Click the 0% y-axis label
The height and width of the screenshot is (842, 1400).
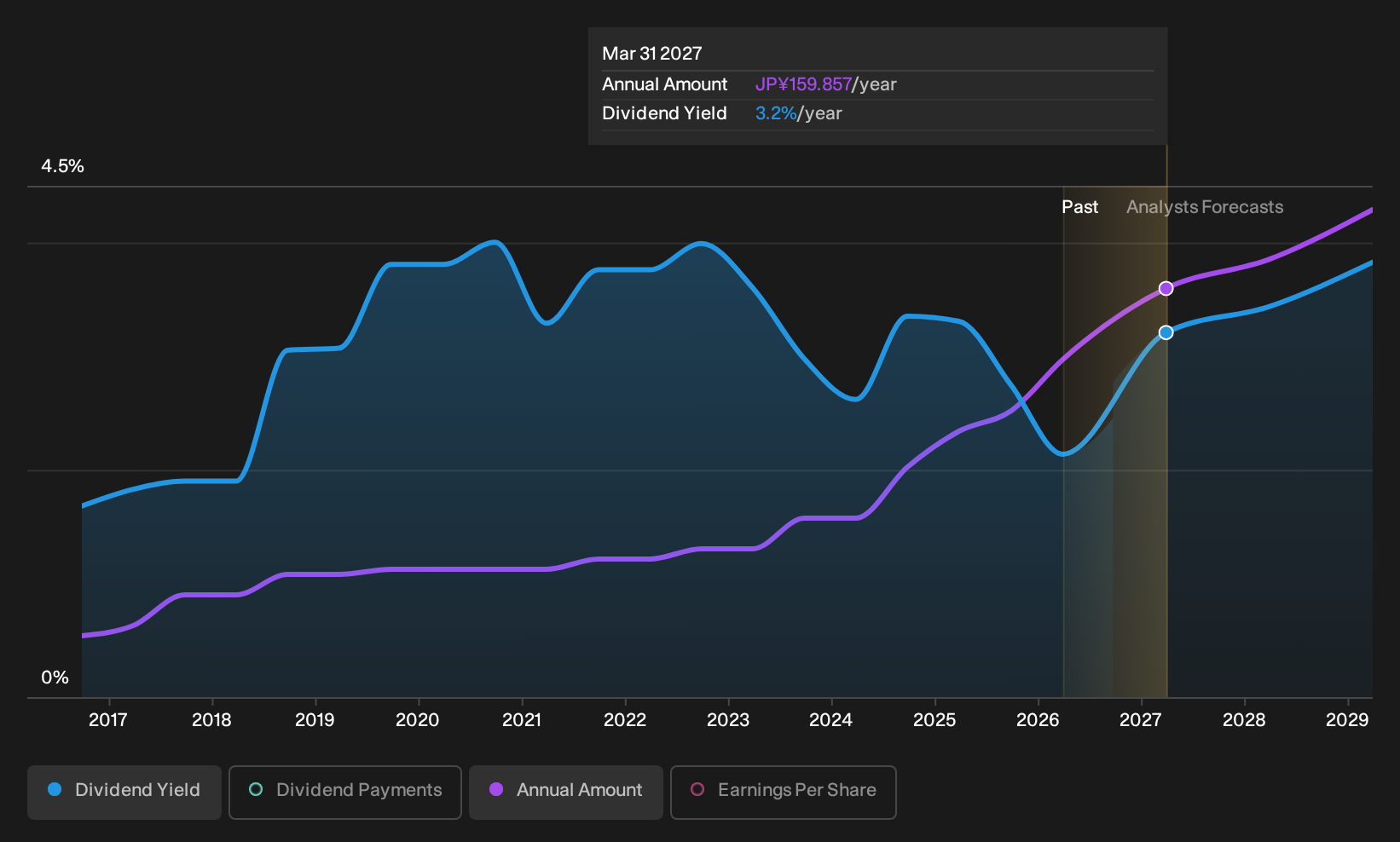pos(55,678)
